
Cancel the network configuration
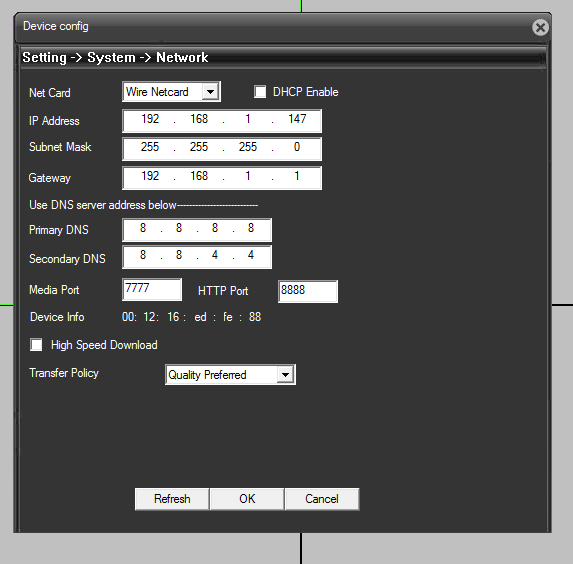click(x=322, y=499)
